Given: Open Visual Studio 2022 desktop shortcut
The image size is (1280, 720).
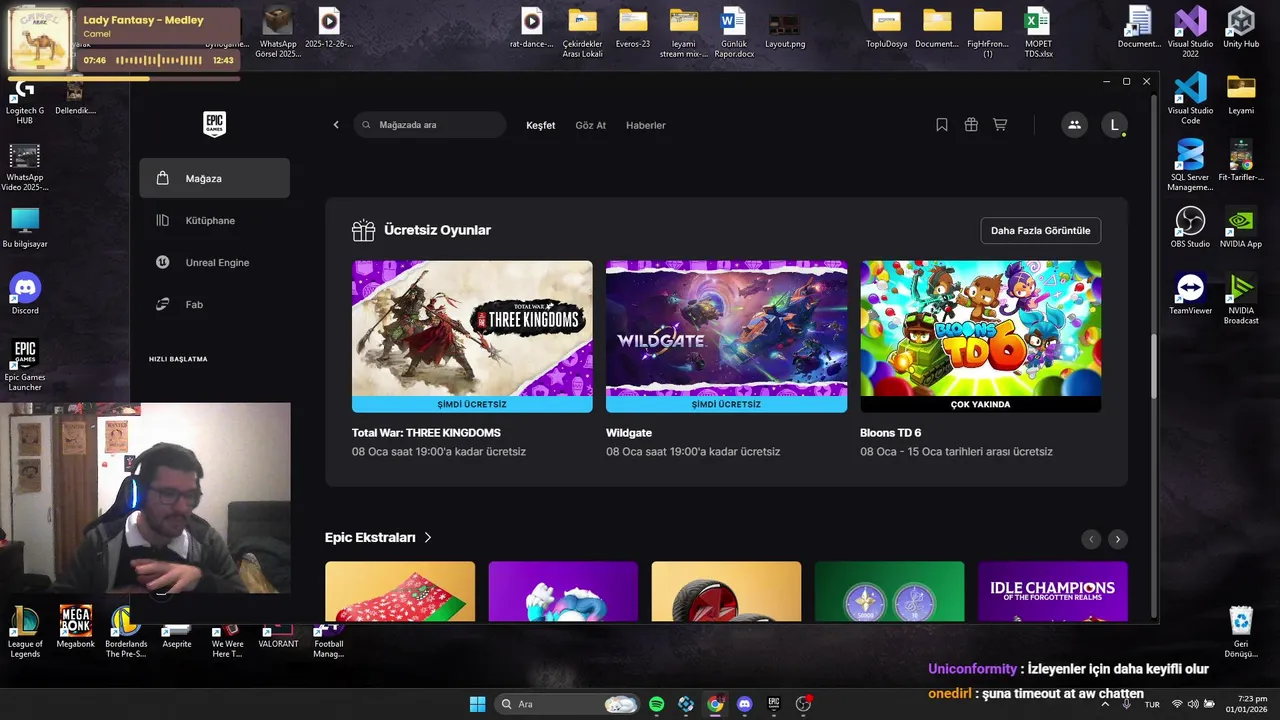Looking at the screenshot, I should coord(1190,32).
